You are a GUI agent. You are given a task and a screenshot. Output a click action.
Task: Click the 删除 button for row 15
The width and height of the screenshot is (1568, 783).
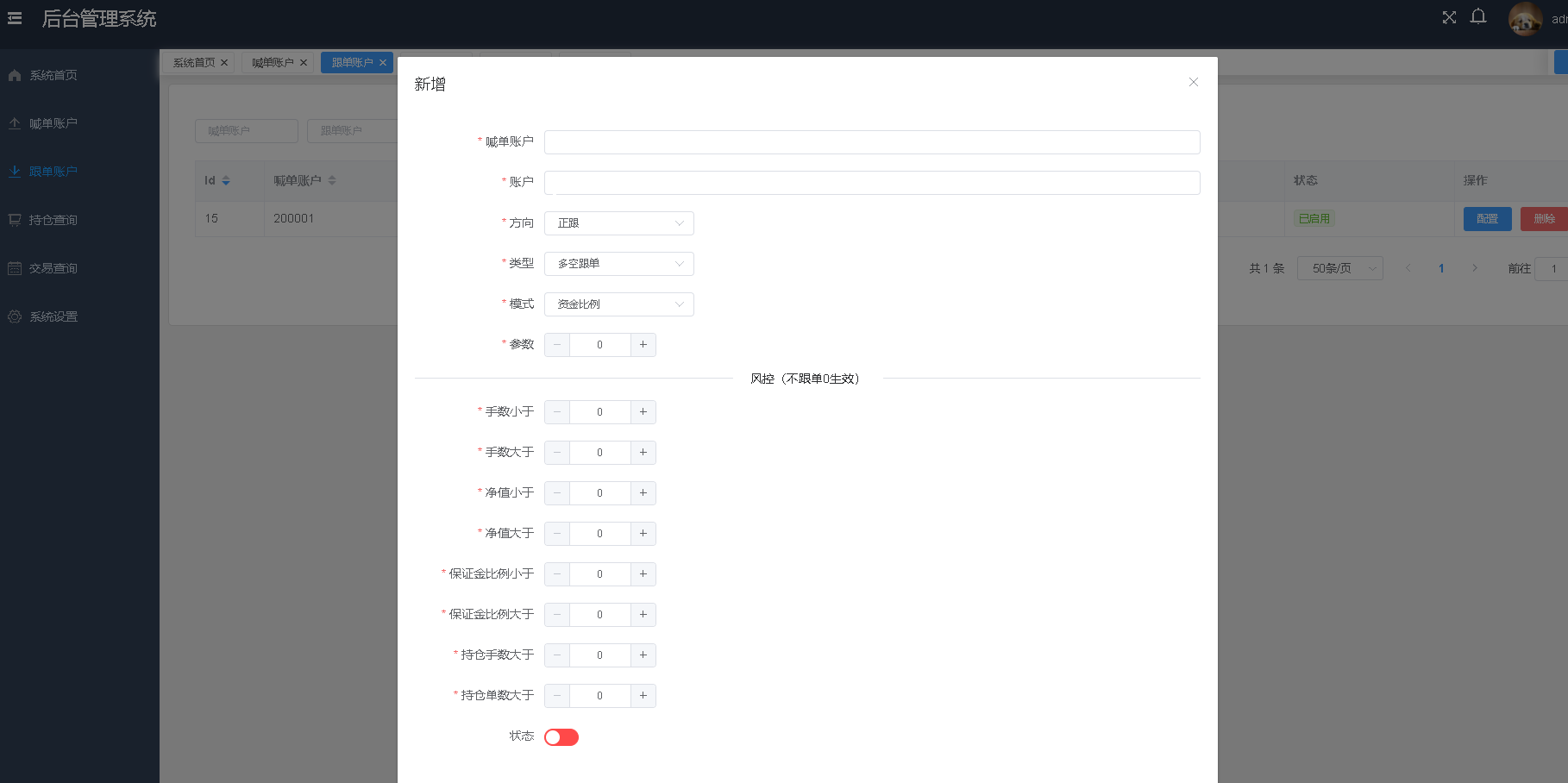(1545, 219)
